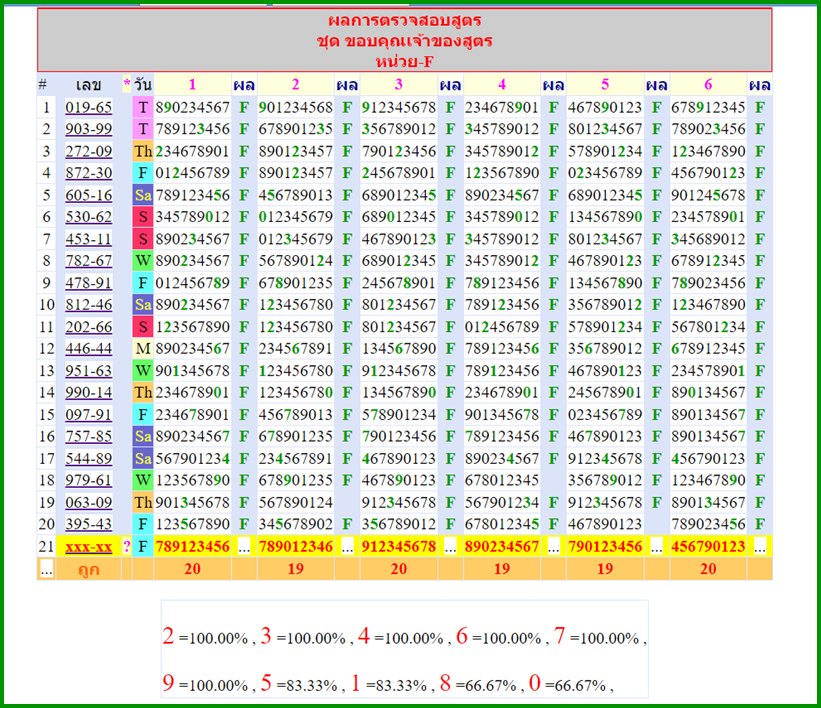Viewport: 821px width, 708px height.
Task: Open lottery number link 453-11
Action: (88, 239)
